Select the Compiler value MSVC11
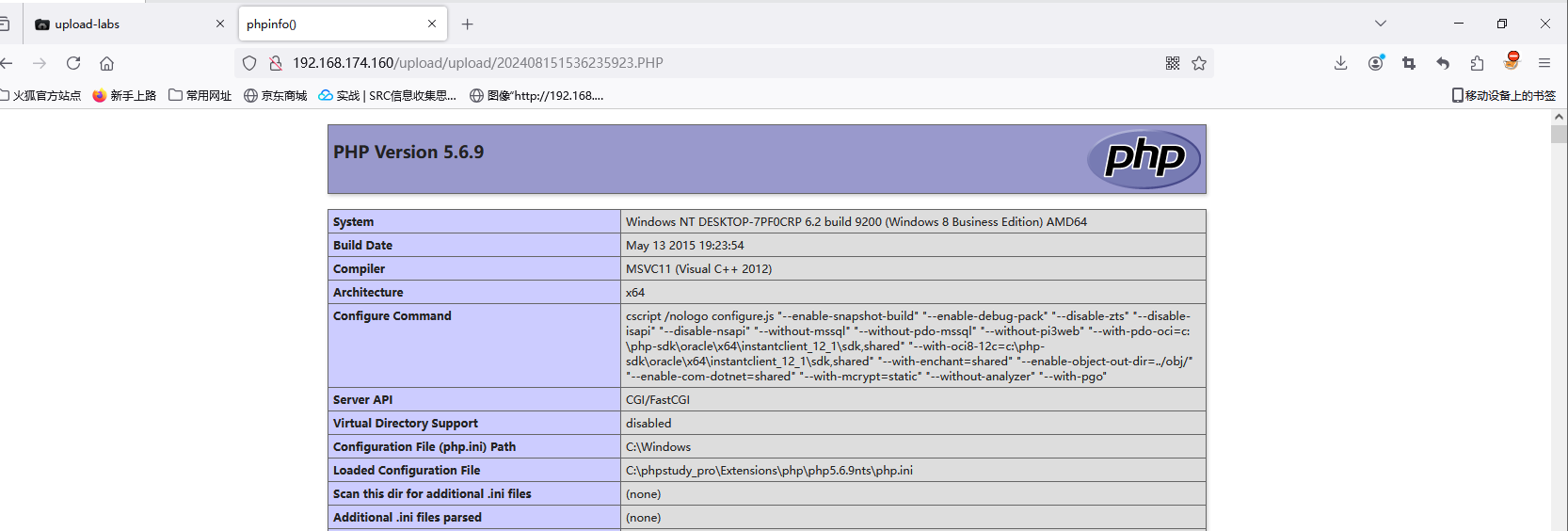1568x531 pixels. coord(698,269)
